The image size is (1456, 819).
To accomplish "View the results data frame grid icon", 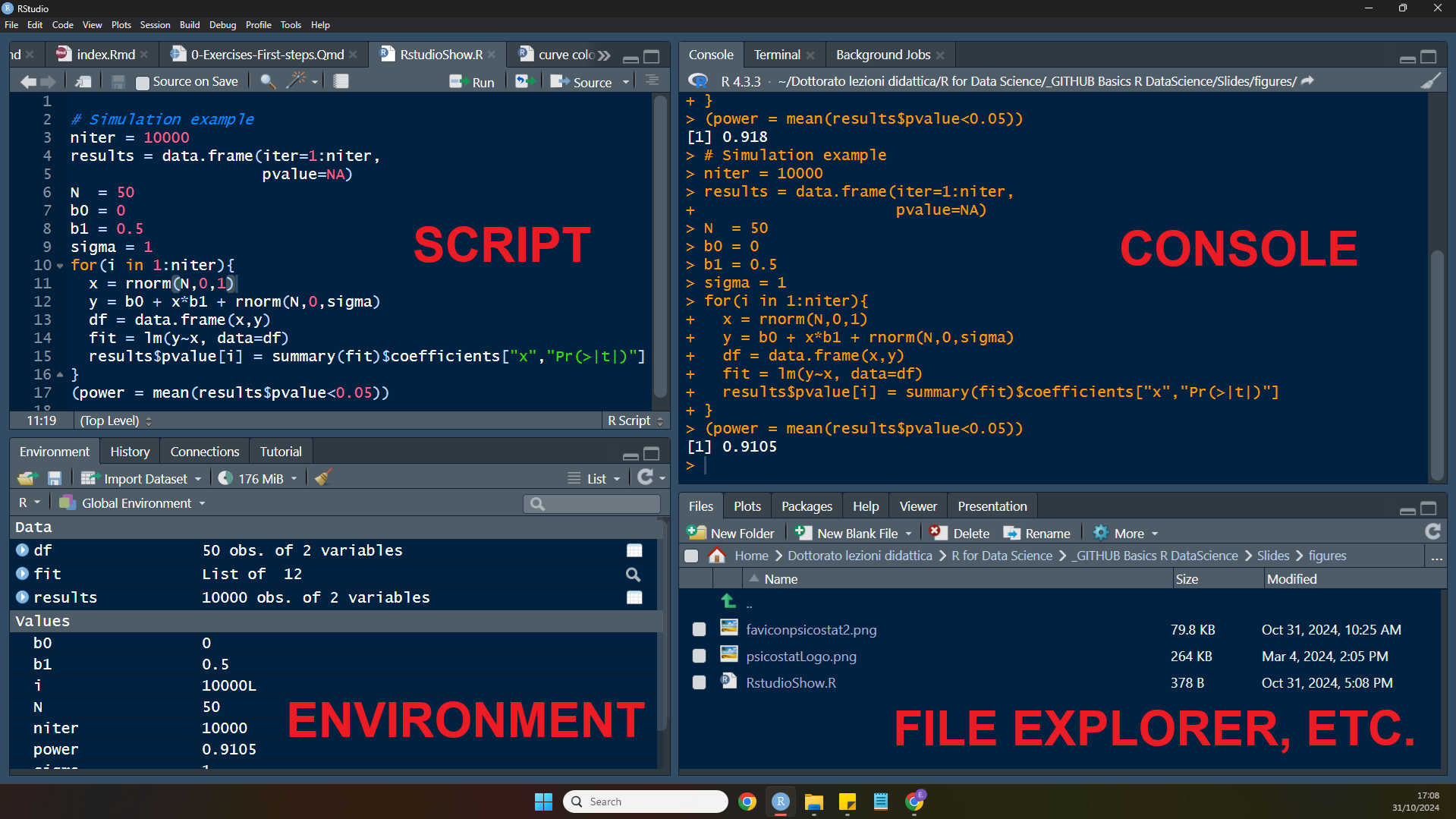I will 634,597.
